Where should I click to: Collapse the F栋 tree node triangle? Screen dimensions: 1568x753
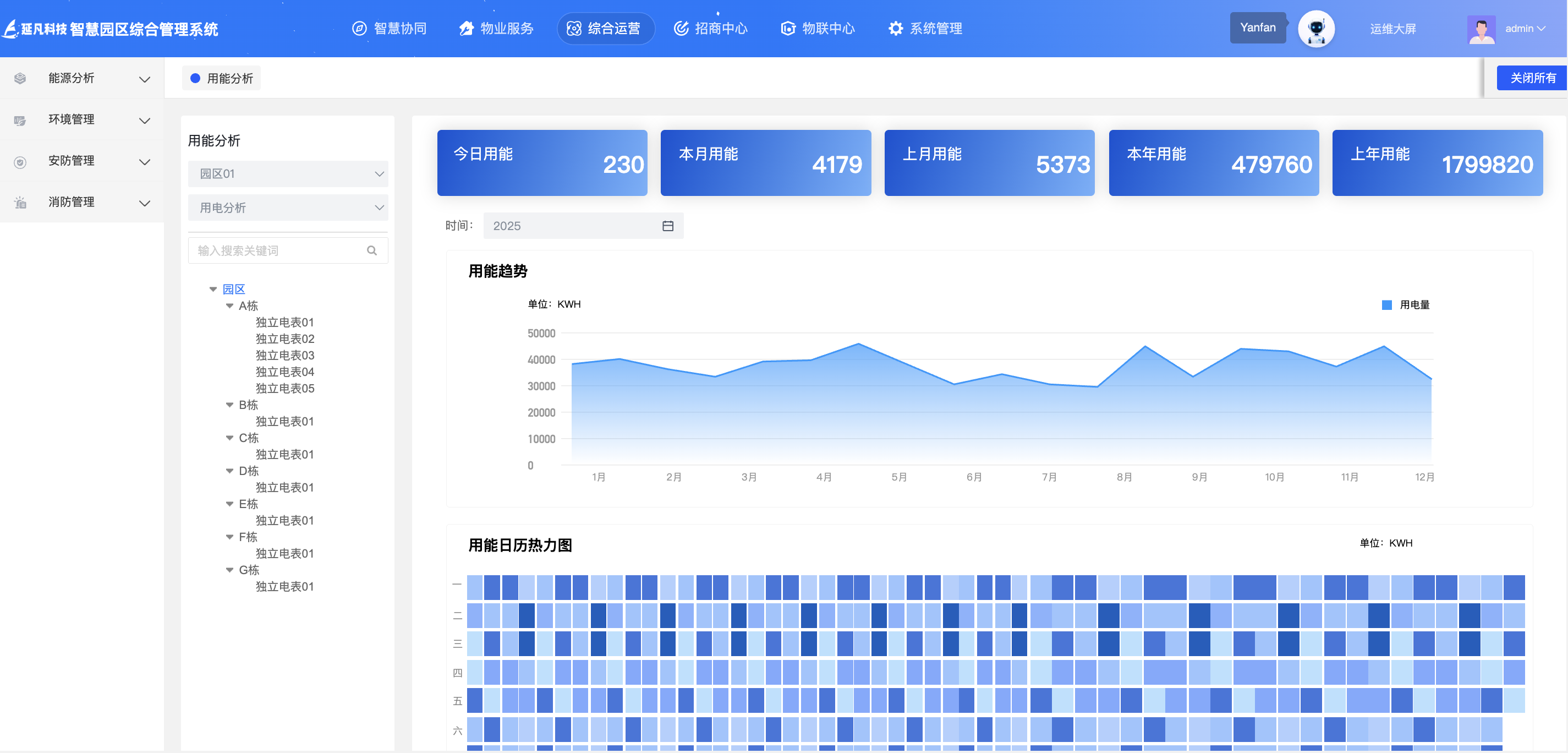(x=229, y=537)
